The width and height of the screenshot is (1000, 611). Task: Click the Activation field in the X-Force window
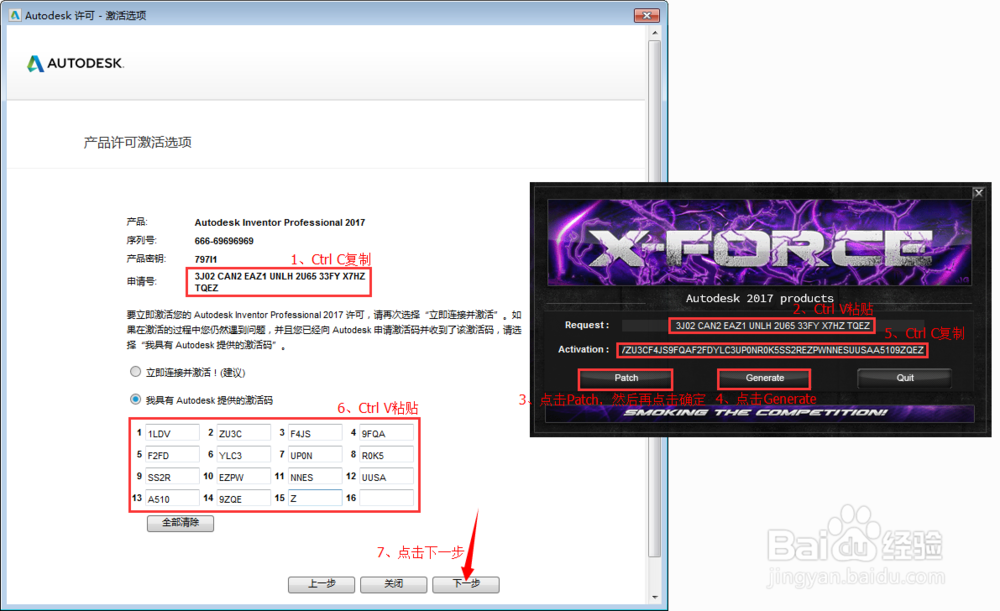tap(773, 350)
